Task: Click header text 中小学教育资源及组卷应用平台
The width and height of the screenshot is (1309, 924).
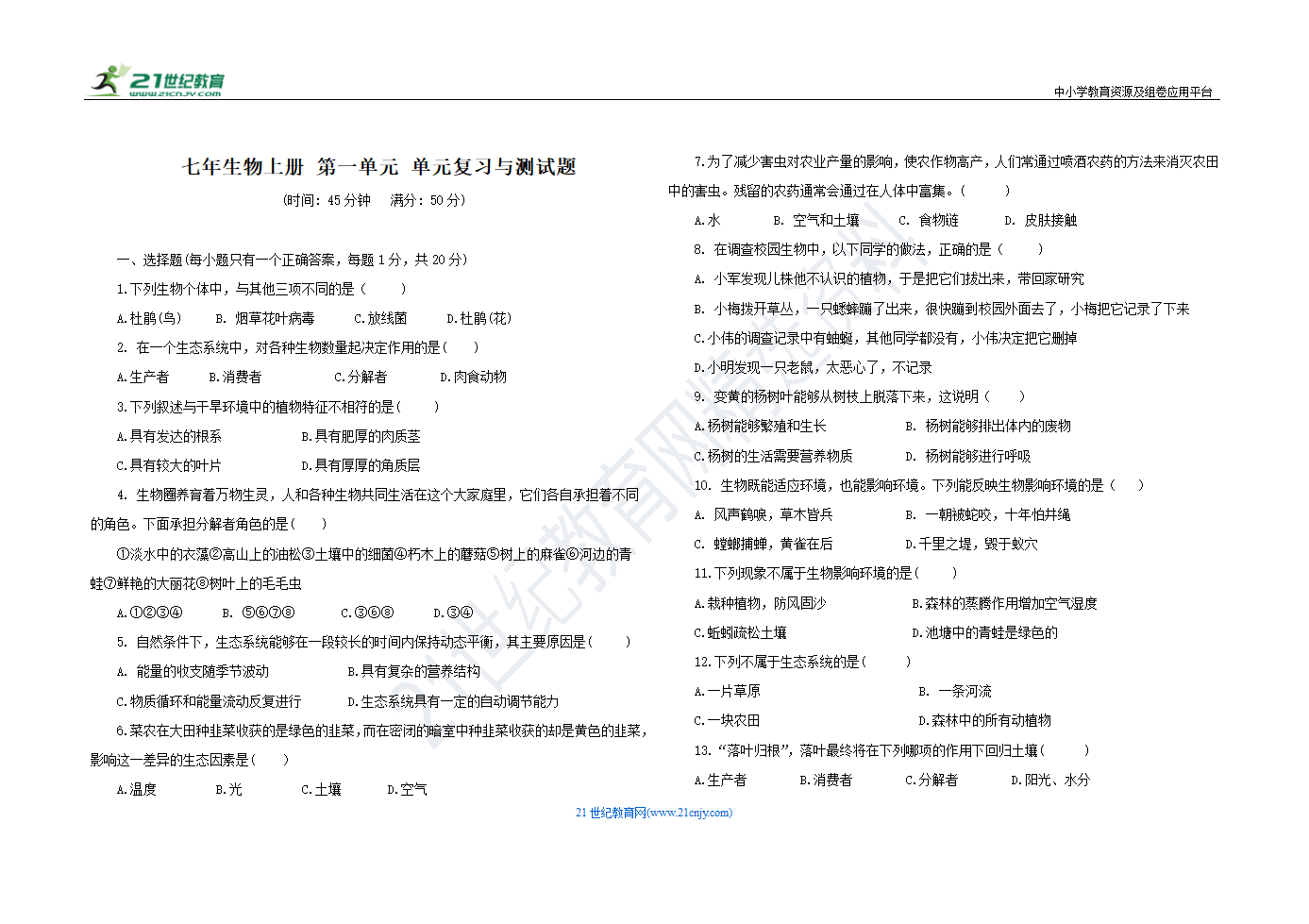Action: coord(1133,92)
